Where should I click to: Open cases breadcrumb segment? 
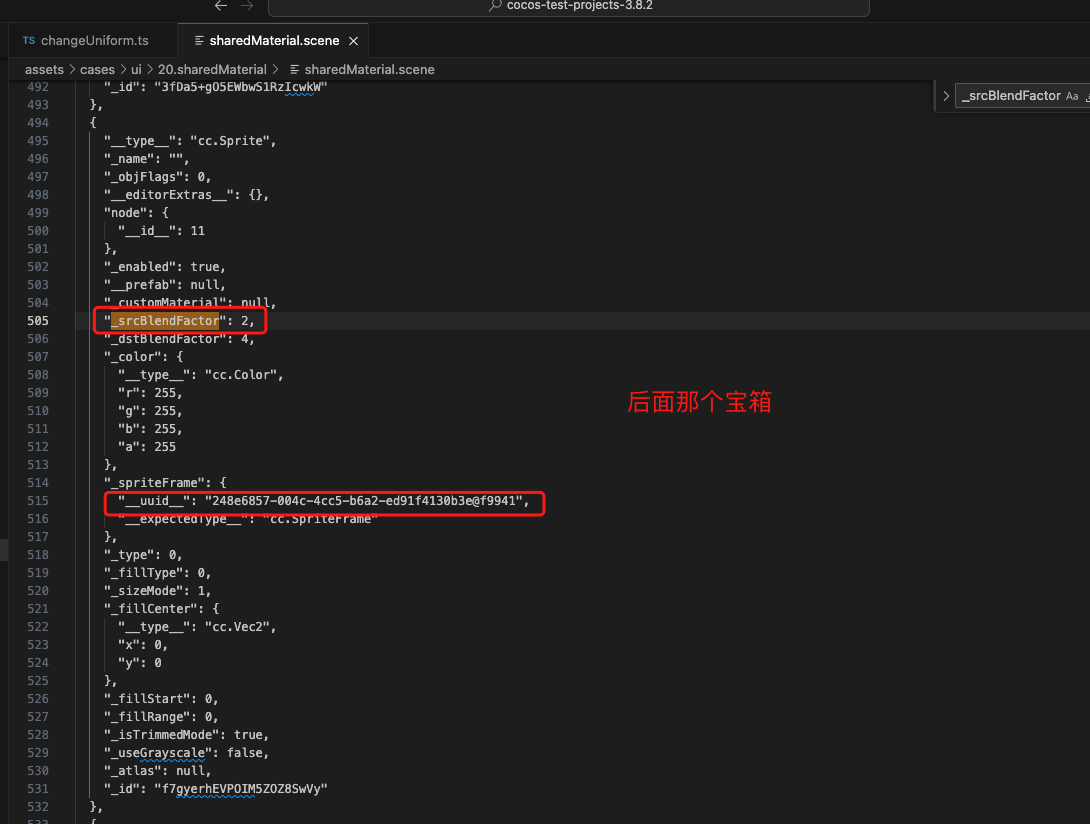(x=97, y=70)
